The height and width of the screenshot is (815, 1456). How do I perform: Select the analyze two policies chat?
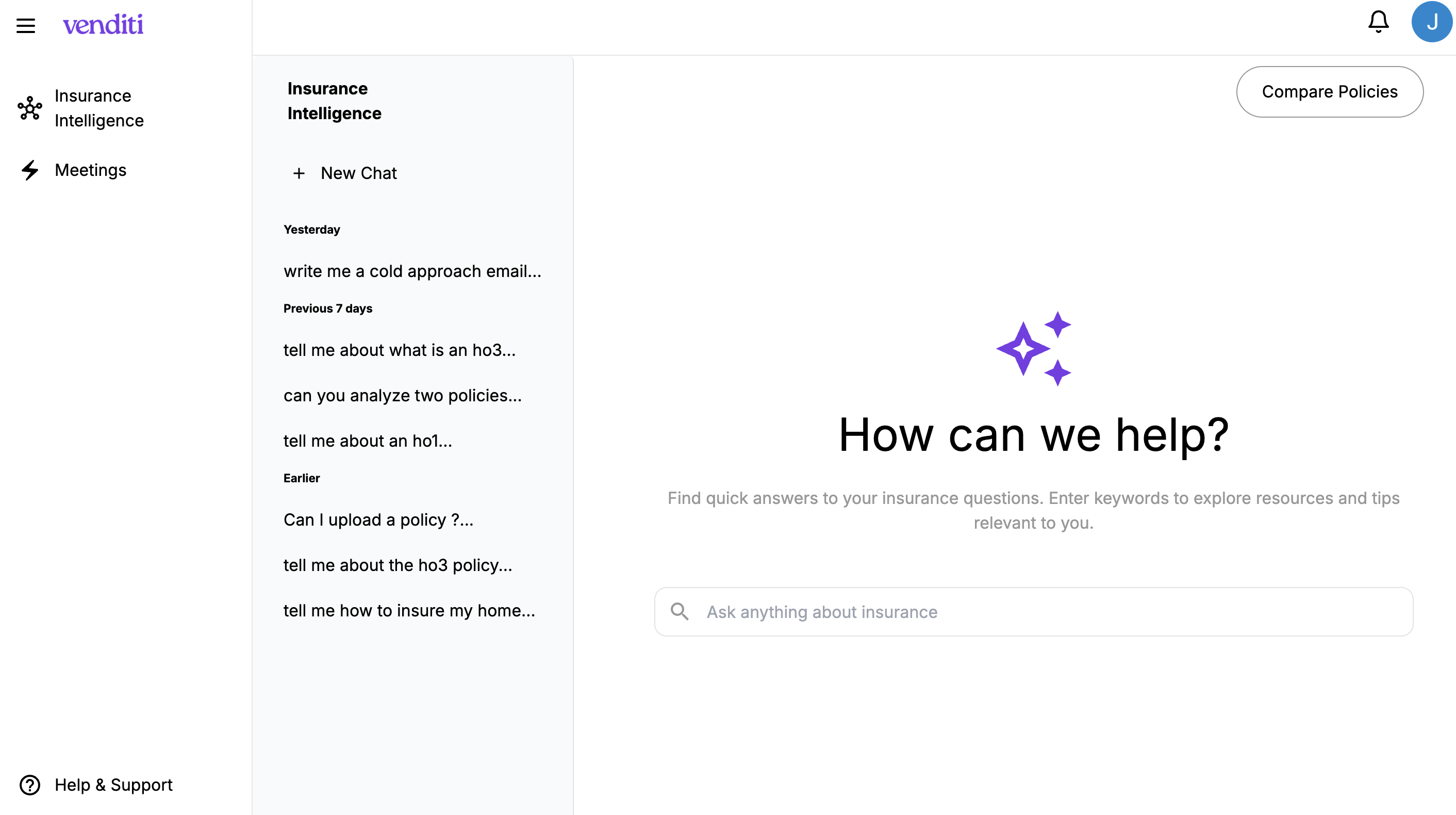[402, 395]
